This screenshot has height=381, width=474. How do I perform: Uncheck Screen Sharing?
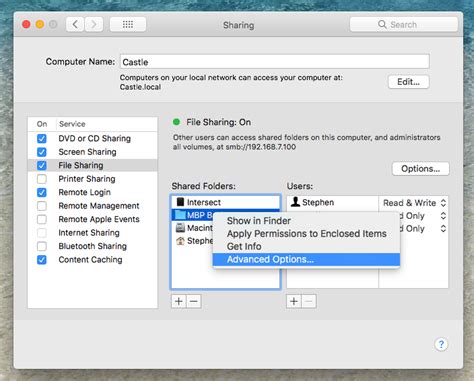click(x=42, y=152)
